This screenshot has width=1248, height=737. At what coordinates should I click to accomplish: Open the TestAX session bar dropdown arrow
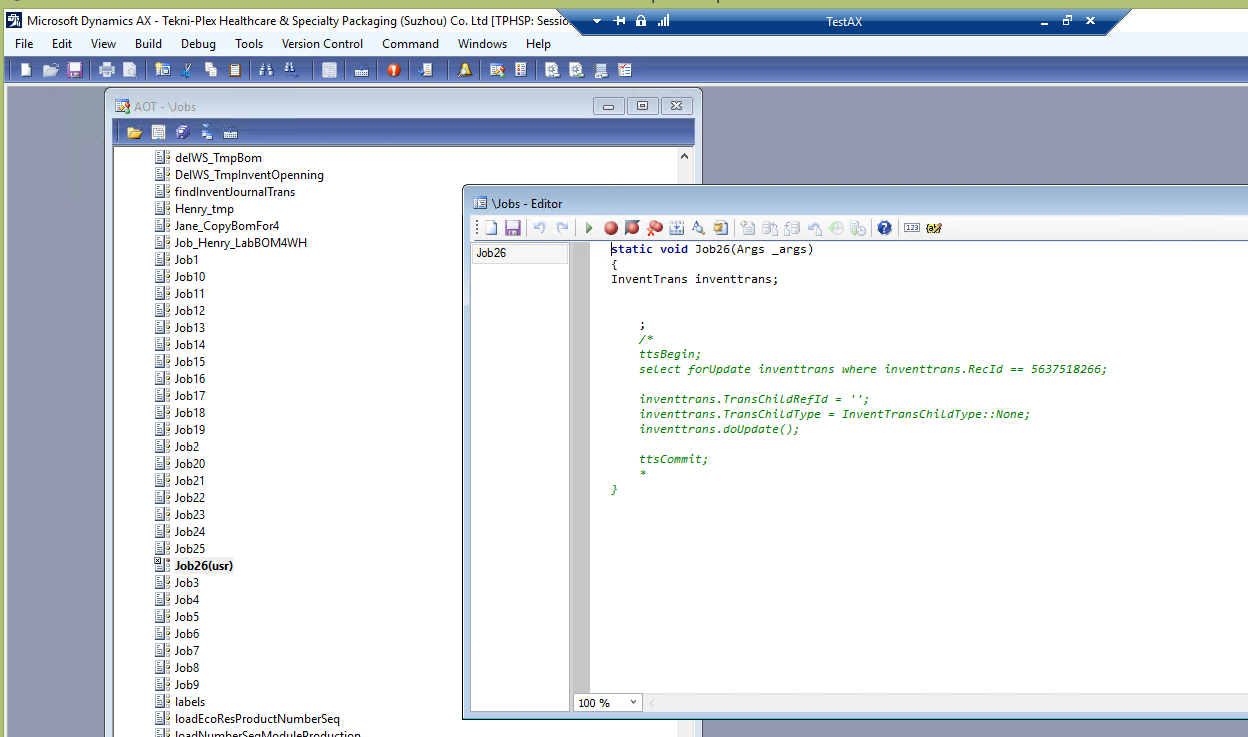point(597,21)
